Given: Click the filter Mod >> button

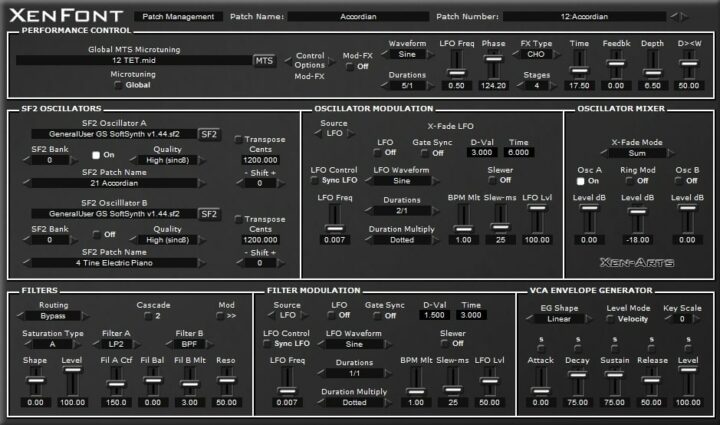Looking at the screenshot, I should pos(221,314).
